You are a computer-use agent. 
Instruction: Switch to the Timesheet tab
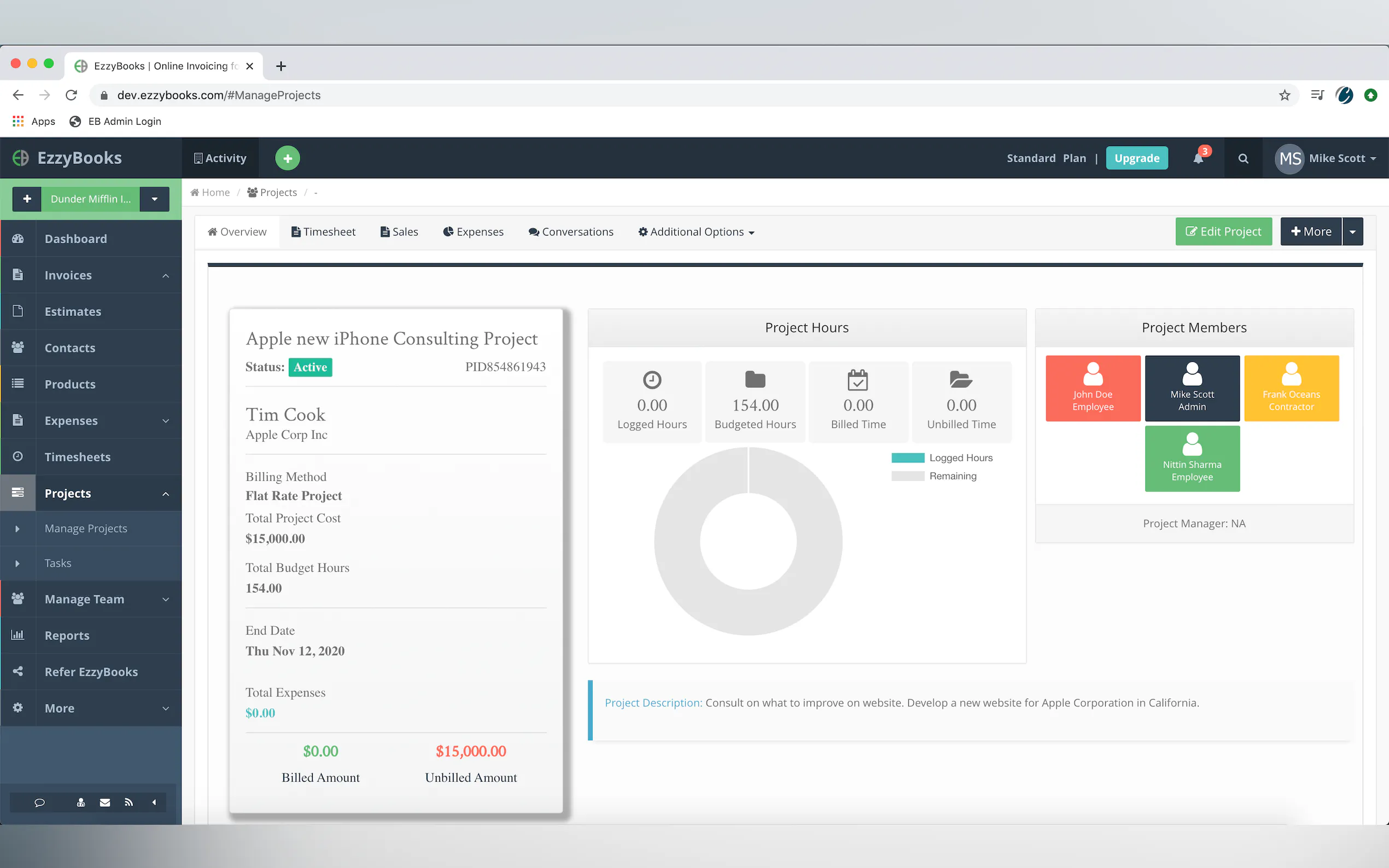pyautogui.click(x=323, y=232)
